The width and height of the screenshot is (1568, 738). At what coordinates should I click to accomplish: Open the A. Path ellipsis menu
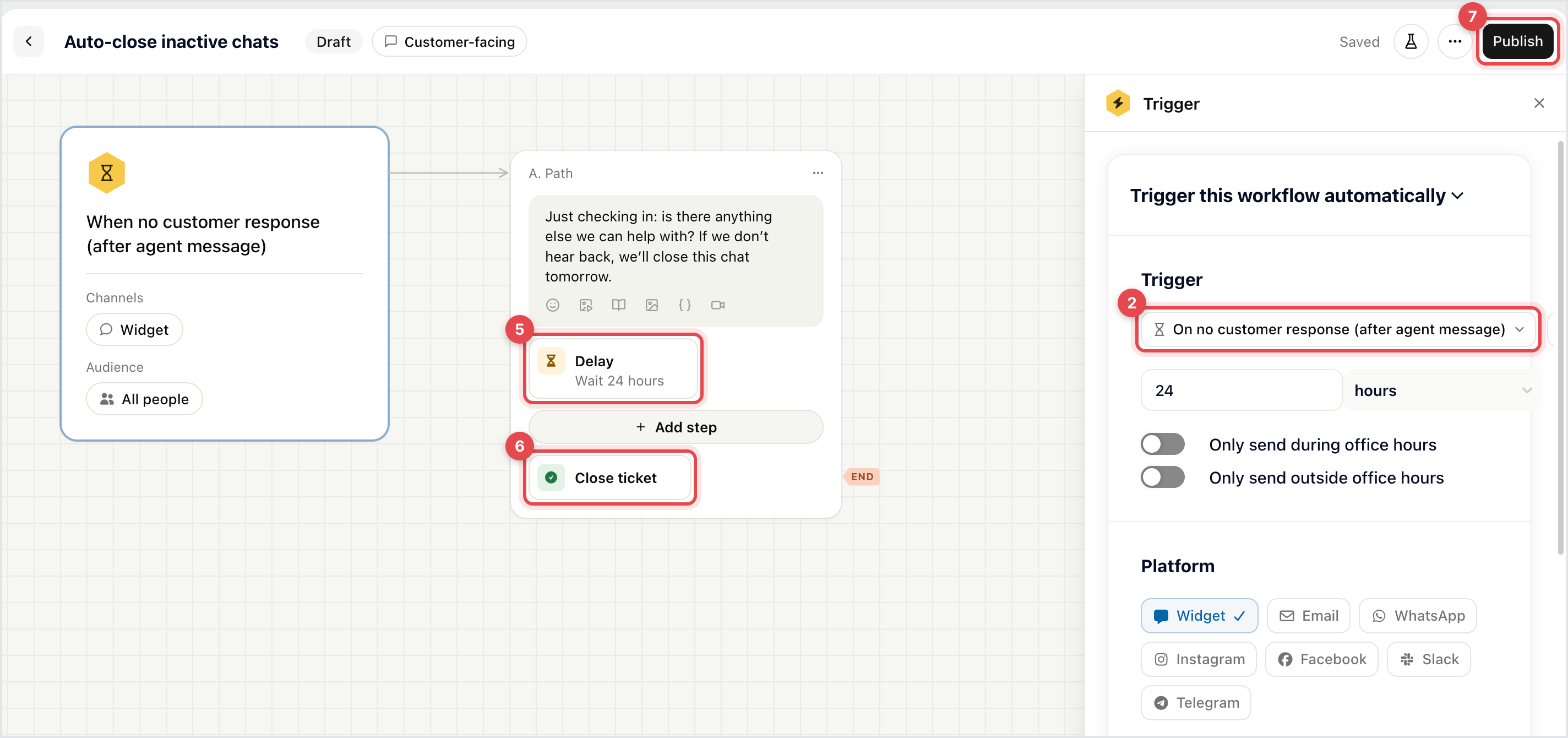[818, 173]
